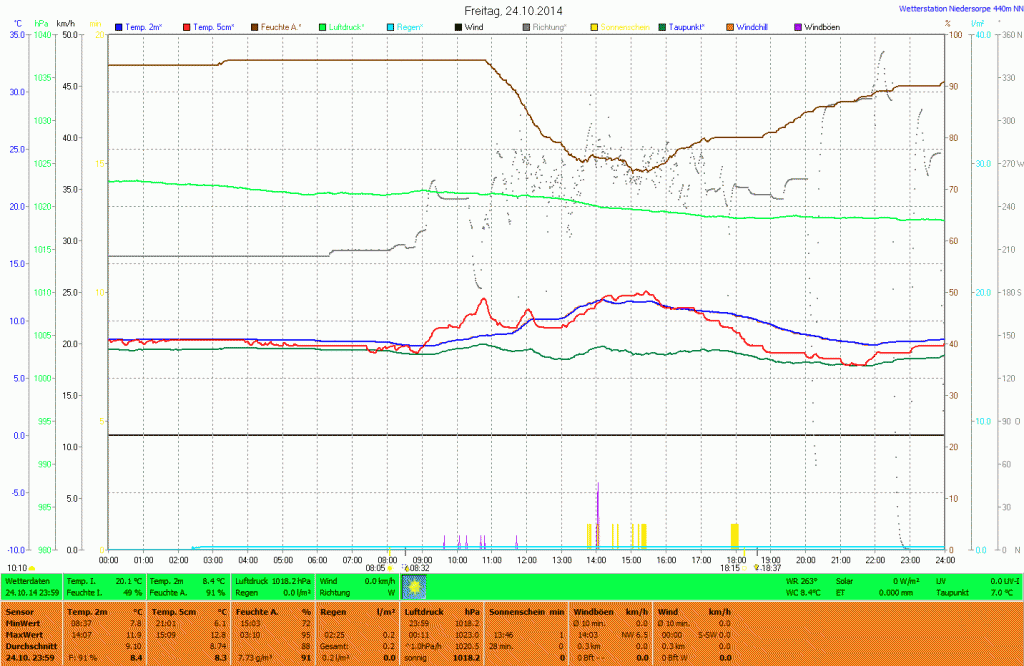Click the black Wind legend square

click(458, 26)
